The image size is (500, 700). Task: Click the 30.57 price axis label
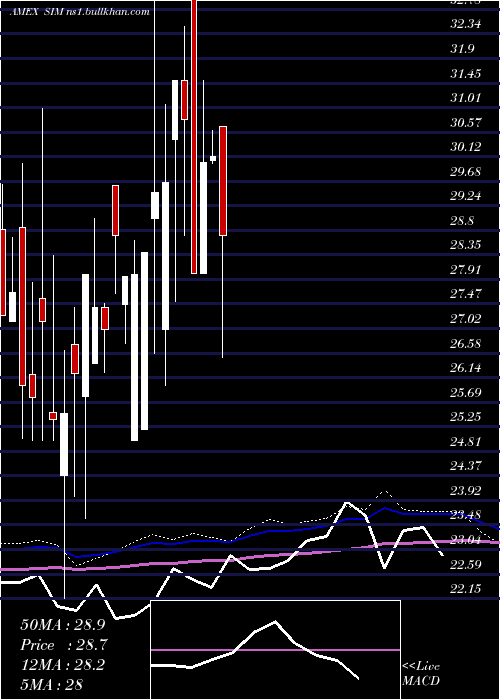466,122
